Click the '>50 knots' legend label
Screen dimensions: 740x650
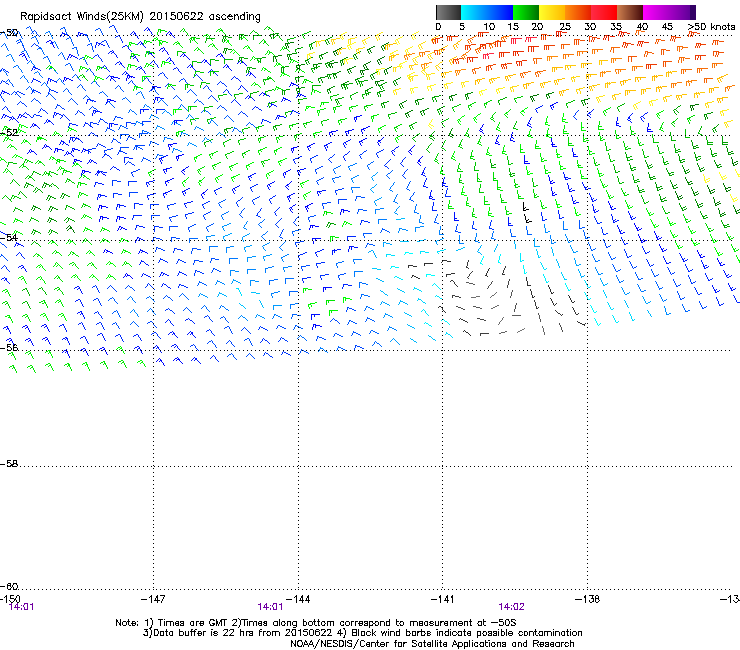pos(711,27)
